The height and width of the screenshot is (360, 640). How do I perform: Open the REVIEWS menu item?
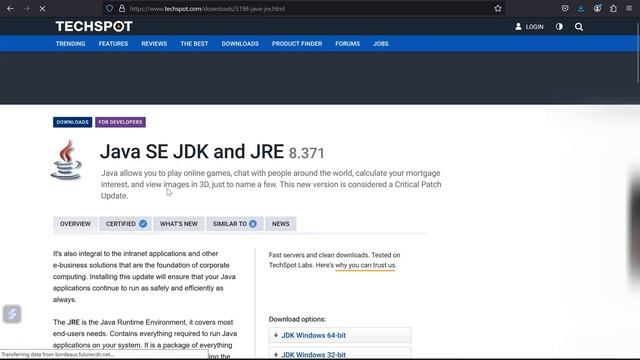tap(154, 44)
